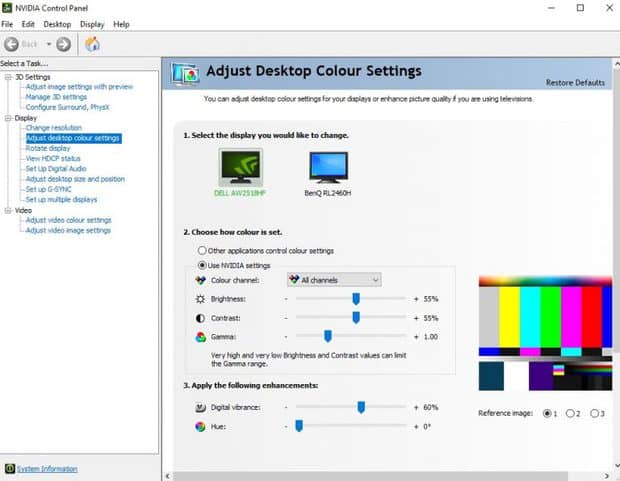
Task: Click the Hue colour wheel icon
Action: coord(201,427)
